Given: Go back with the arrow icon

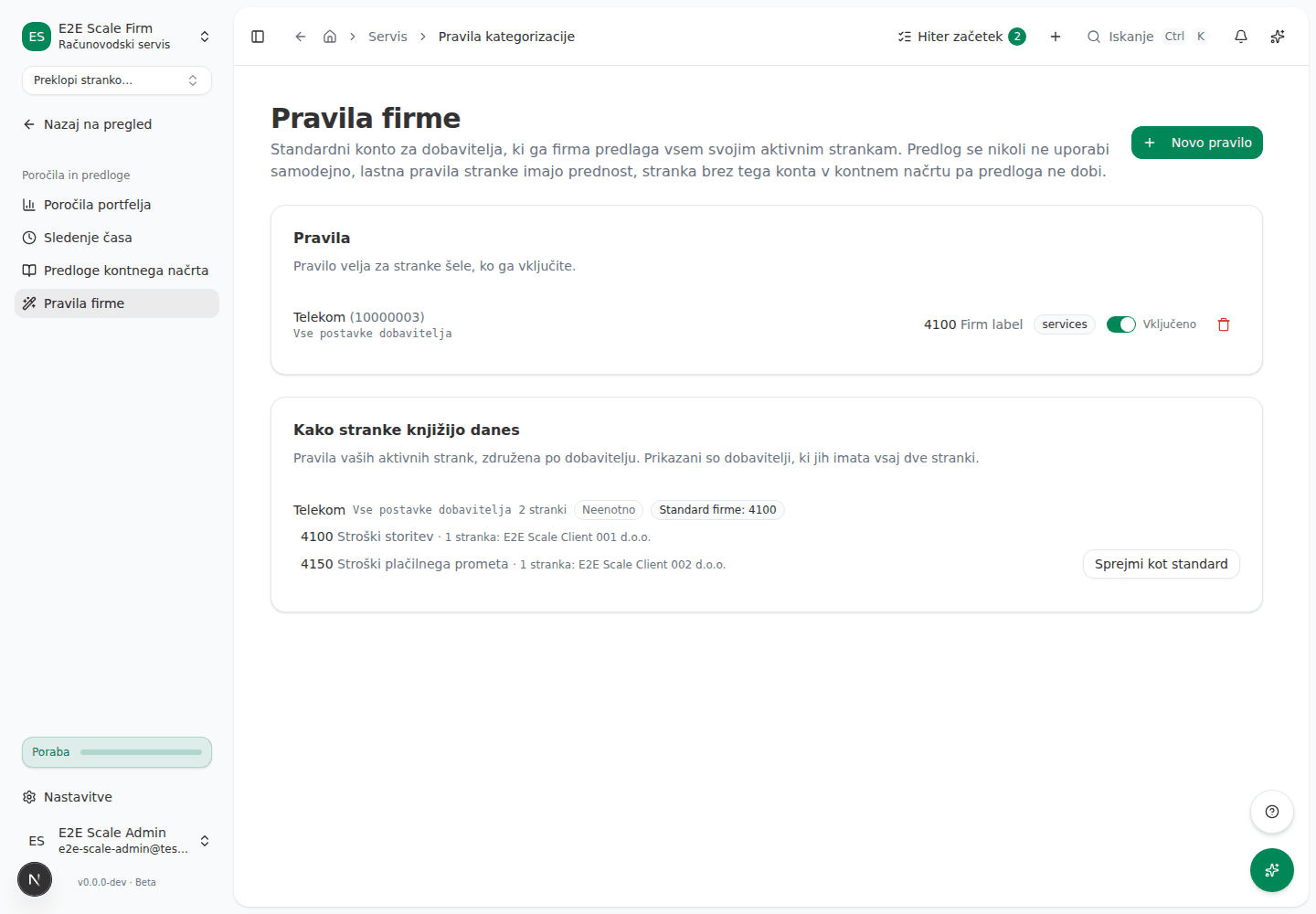Looking at the screenshot, I should pyautogui.click(x=300, y=37).
